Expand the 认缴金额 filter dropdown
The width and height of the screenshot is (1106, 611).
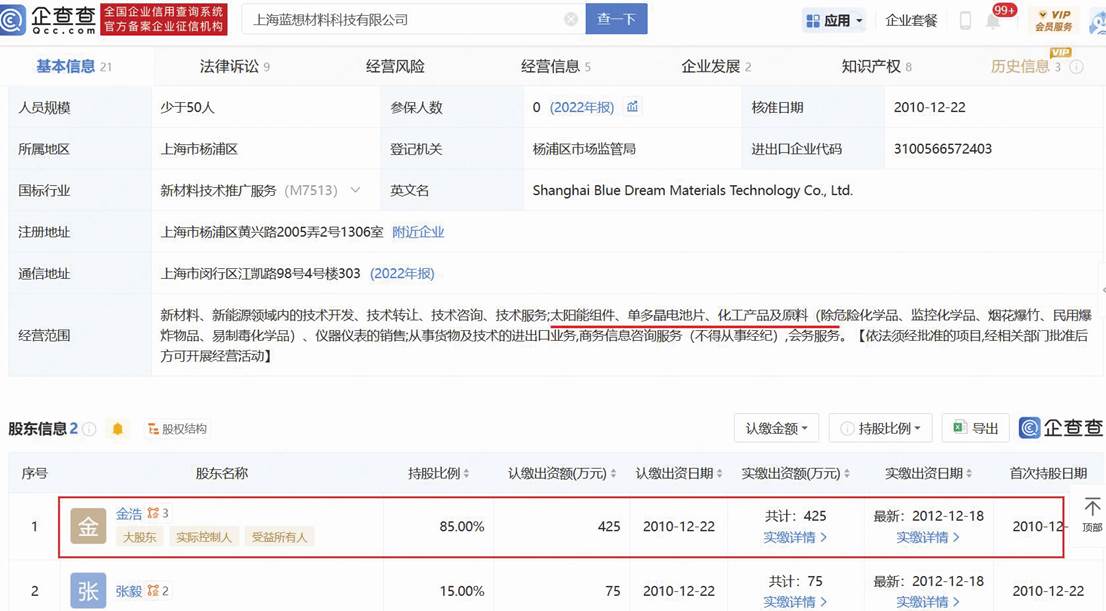pos(776,428)
